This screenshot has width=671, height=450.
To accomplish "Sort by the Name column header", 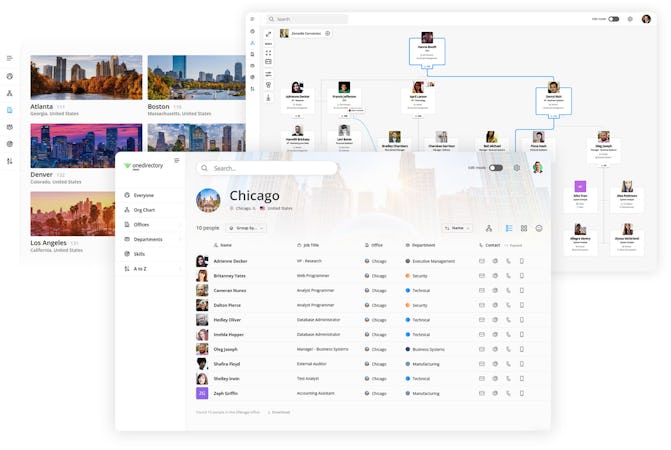I will [223, 245].
